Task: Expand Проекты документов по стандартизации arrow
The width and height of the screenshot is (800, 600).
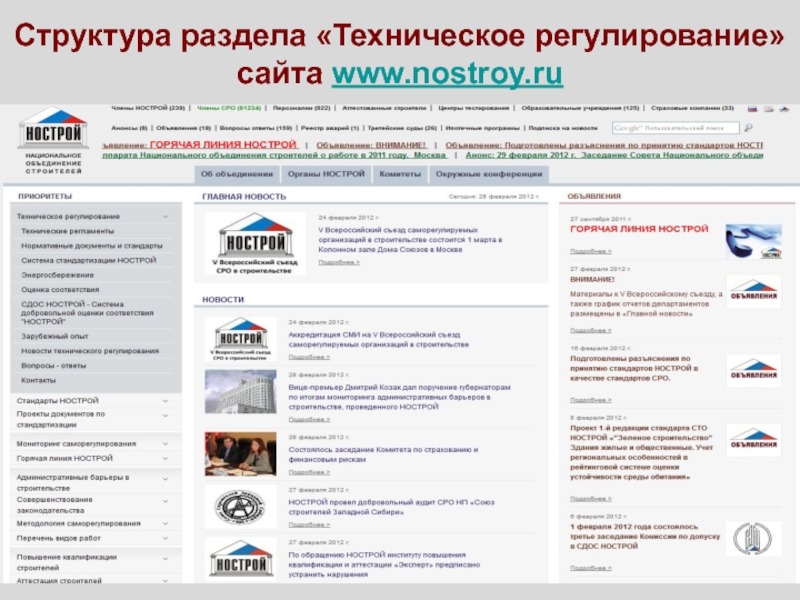Action: (165, 415)
